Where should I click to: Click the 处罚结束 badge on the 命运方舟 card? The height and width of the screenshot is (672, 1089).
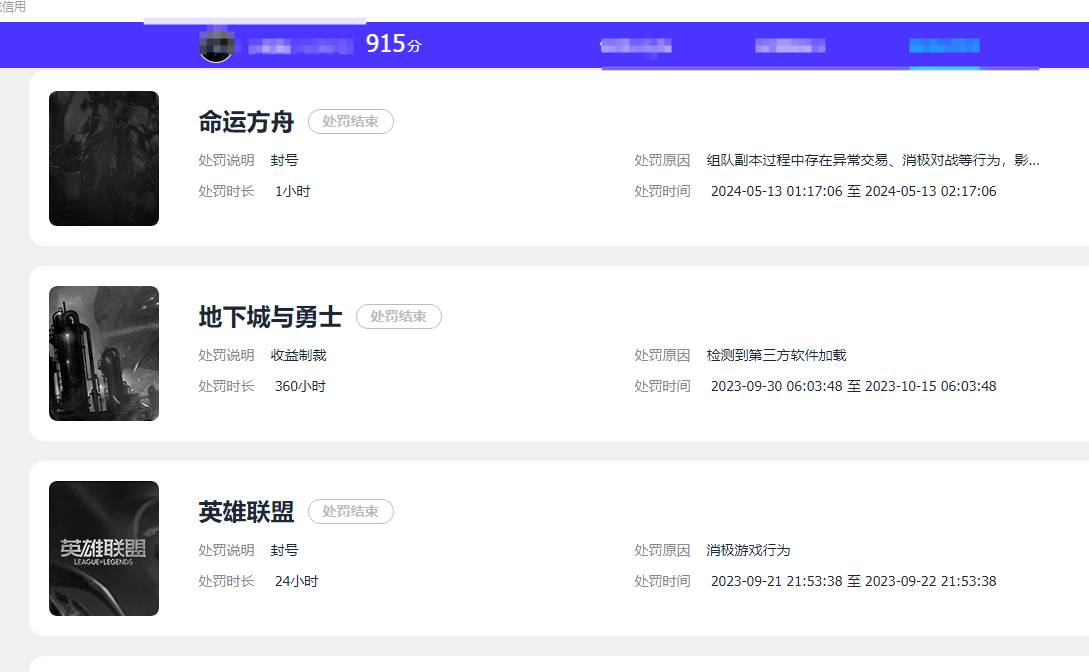(x=350, y=120)
